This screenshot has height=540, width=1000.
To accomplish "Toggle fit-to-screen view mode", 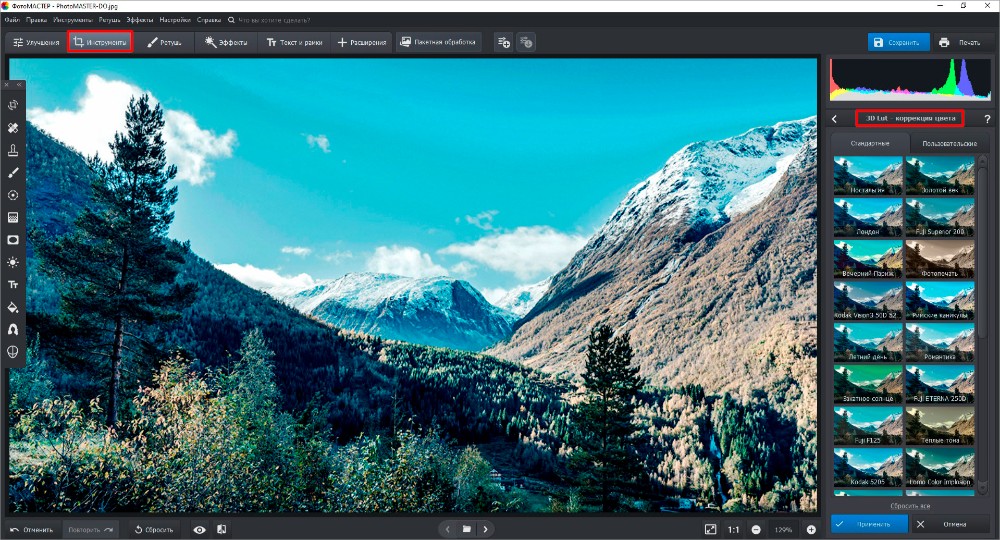I will (710, 529).
